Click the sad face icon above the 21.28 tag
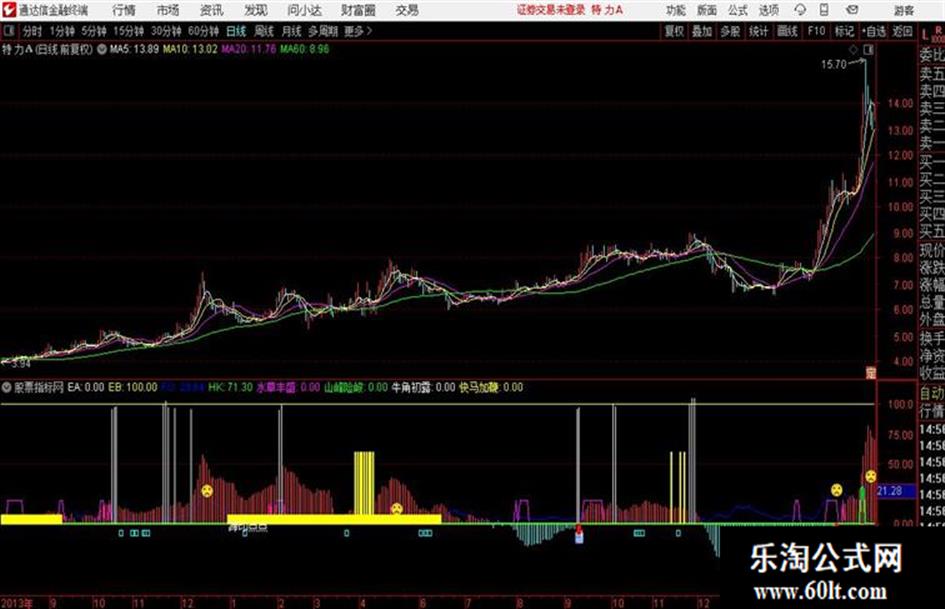Image resolution: width=945 pixels, height=609 pixels. coord(870,476)
